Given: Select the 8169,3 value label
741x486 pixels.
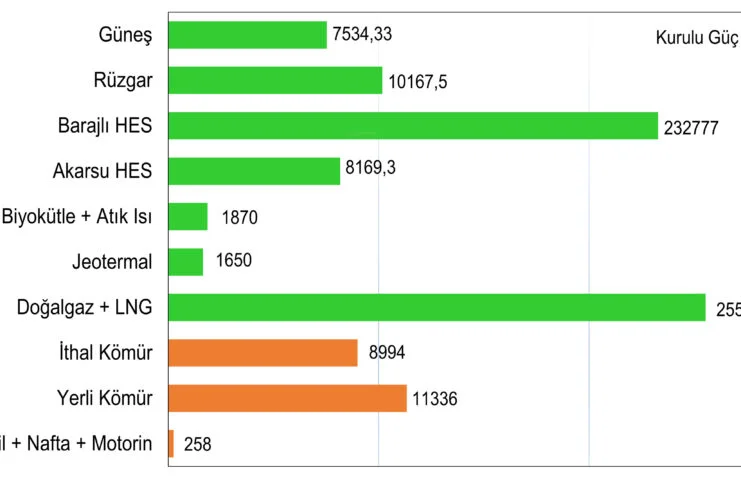Looking at the screenshot, I should point(370,169).
